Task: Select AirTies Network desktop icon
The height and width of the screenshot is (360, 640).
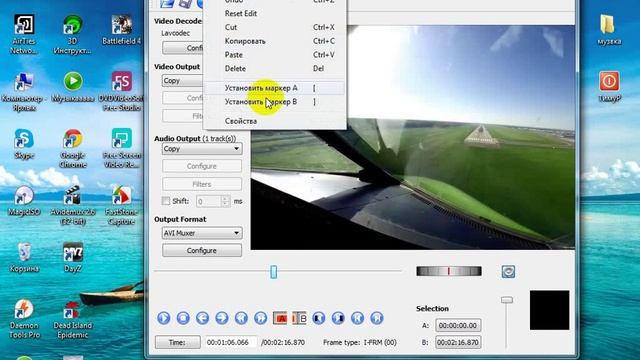Action: (24, 34)
